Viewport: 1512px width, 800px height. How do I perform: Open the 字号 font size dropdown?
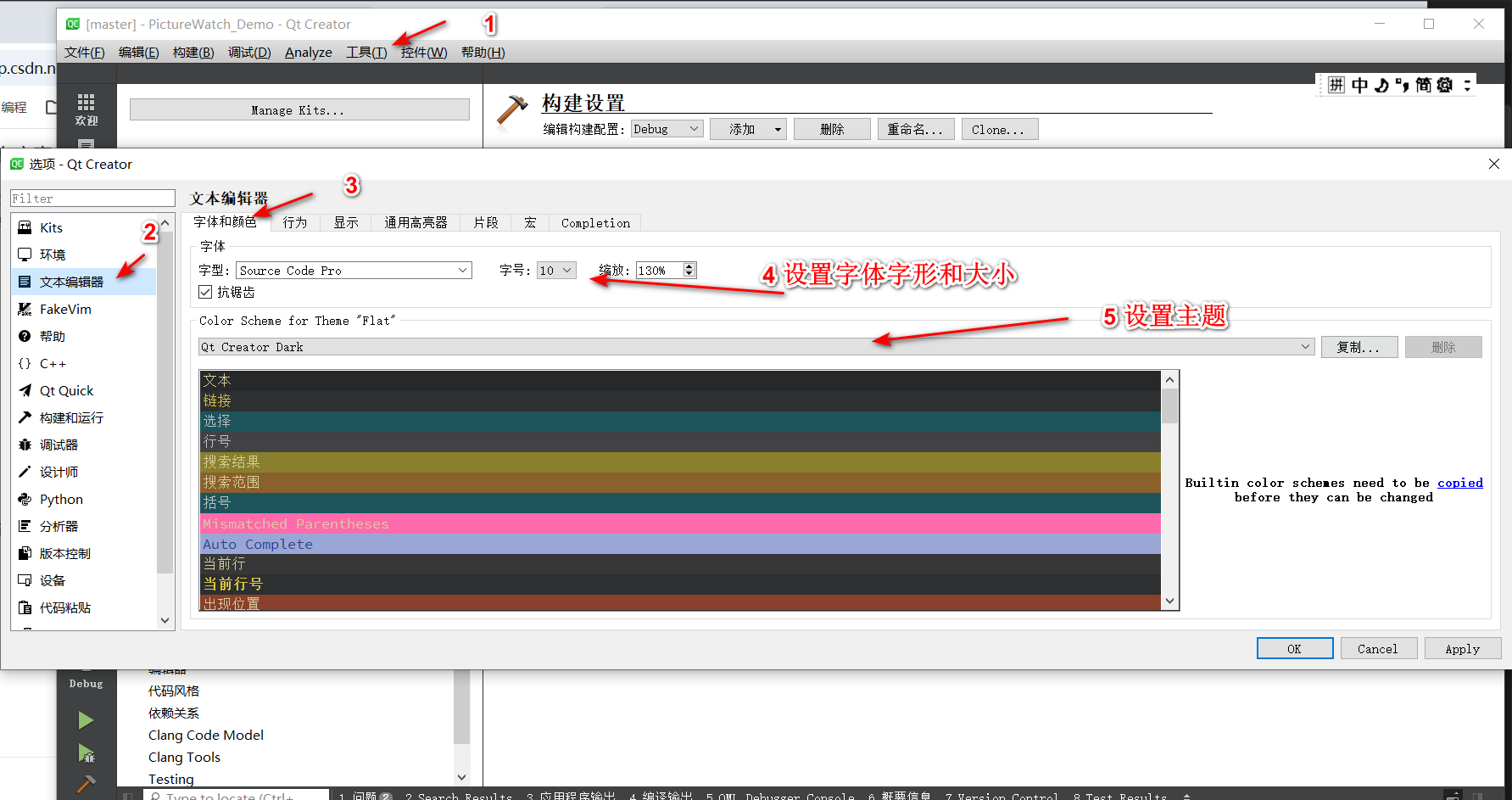click(556, 271)
